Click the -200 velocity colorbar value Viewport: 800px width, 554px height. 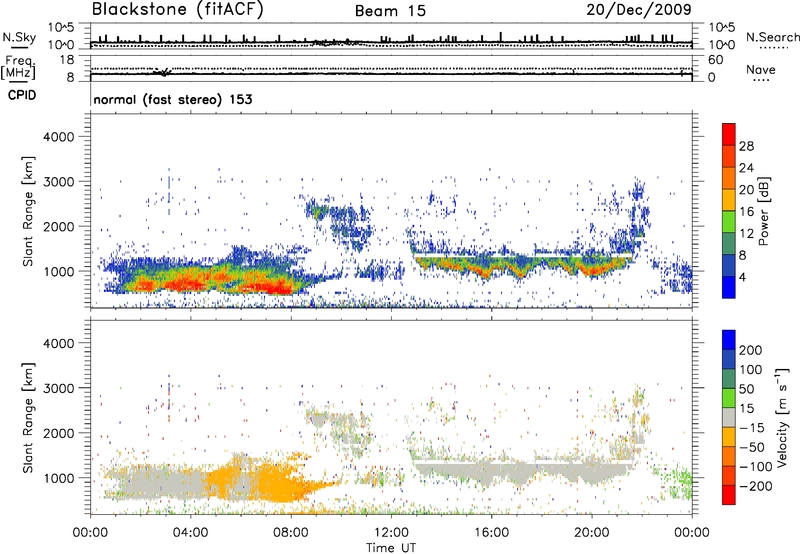[x=754, y=486]
